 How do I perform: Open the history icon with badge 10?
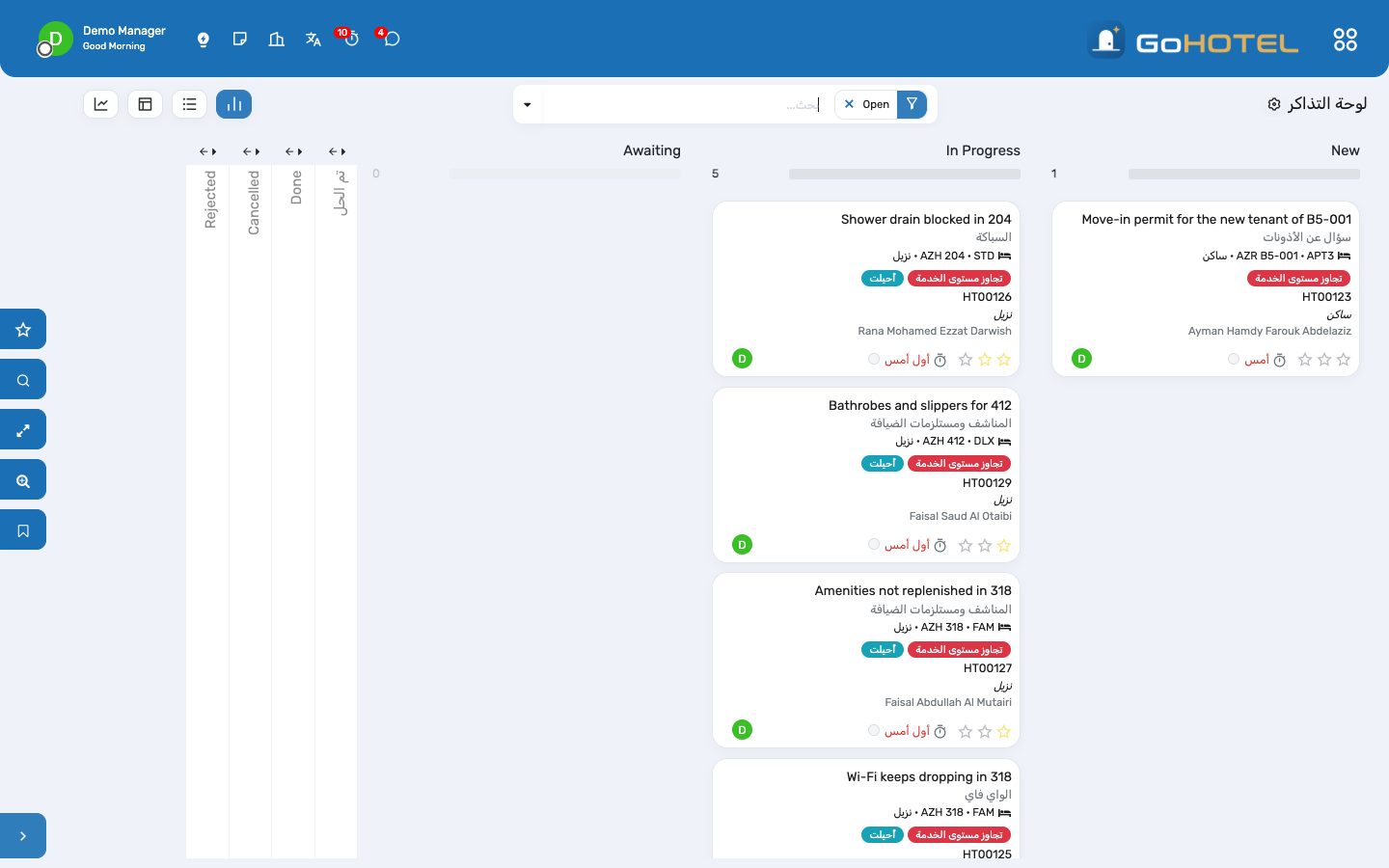tap(350, 39)
